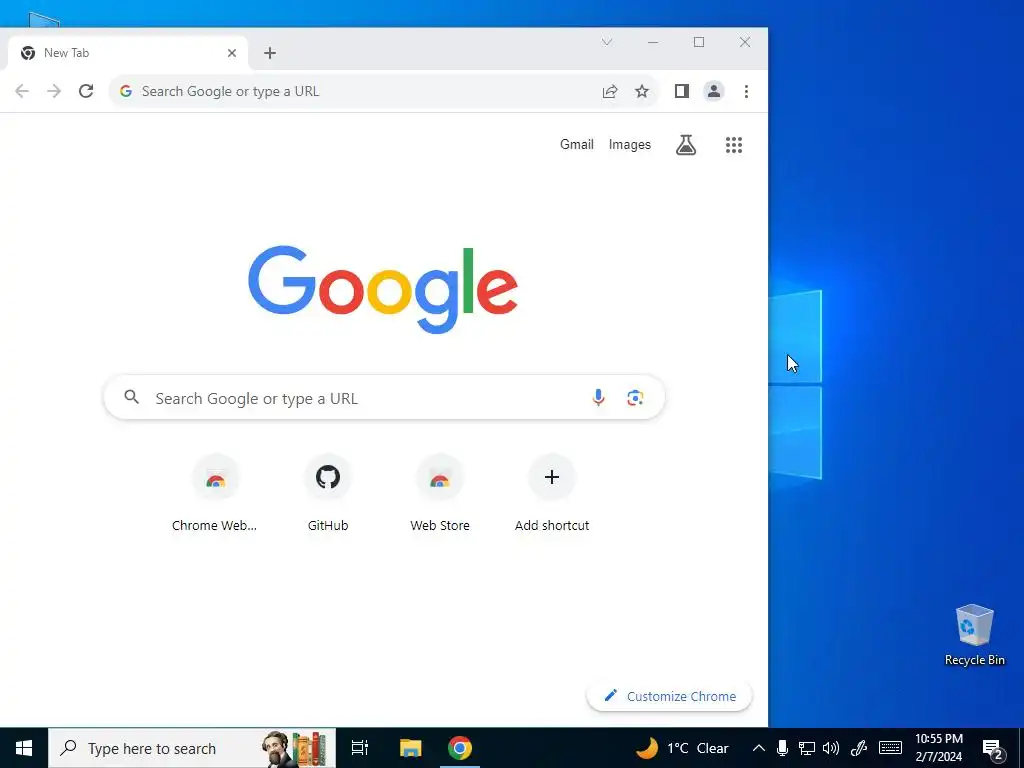1024x768 pixels.
Task: Open the GitHub shortcut tile
Action: point(328,494)
